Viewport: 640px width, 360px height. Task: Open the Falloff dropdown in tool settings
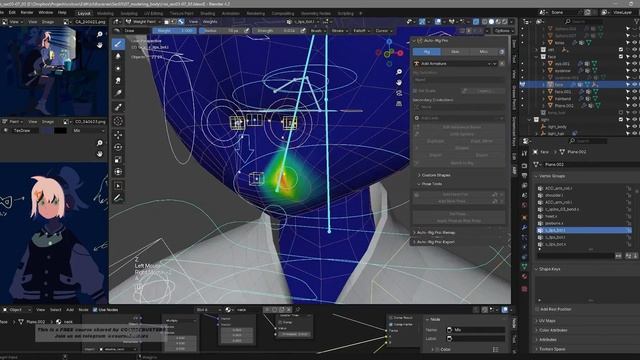point(362,31)
